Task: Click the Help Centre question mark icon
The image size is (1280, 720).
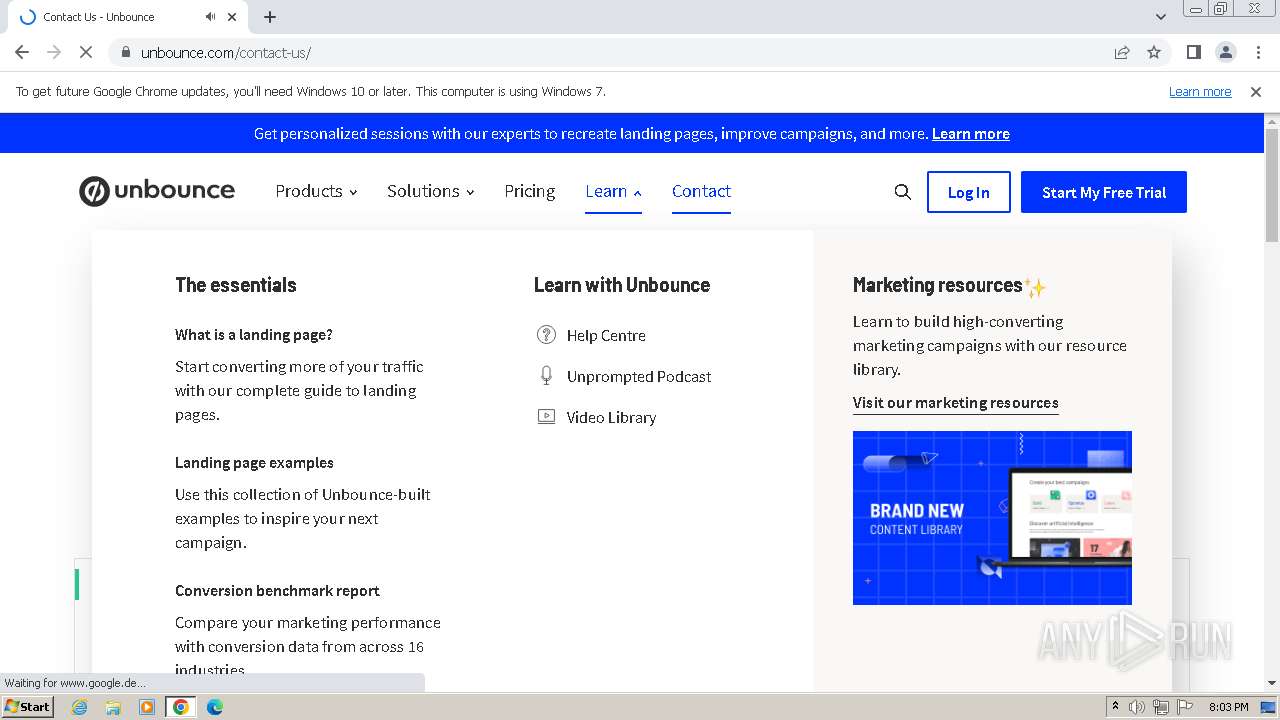Action: (x=546, y=335)
